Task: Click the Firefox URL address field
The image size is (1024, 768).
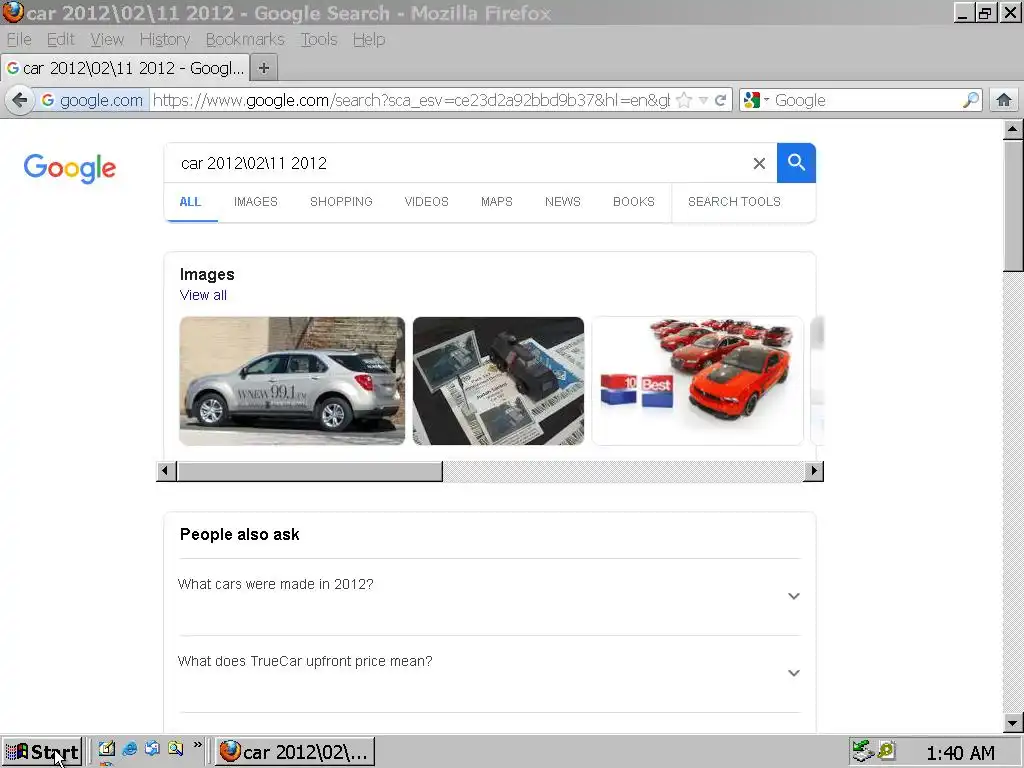Action: 411,100
